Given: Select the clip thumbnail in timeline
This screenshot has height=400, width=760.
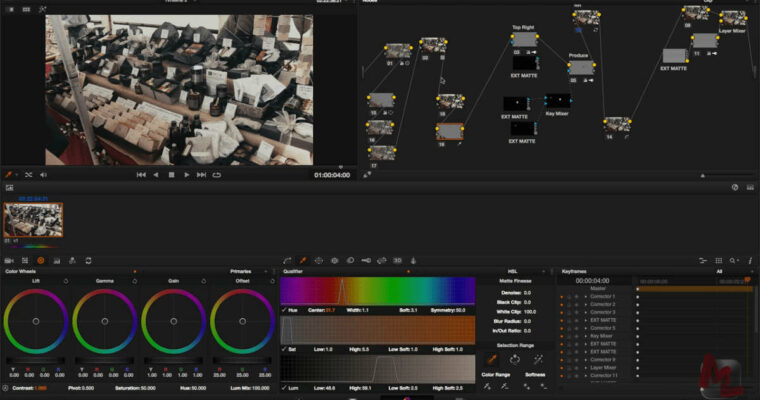Looking at the screenshot, I should click(32, 219).
